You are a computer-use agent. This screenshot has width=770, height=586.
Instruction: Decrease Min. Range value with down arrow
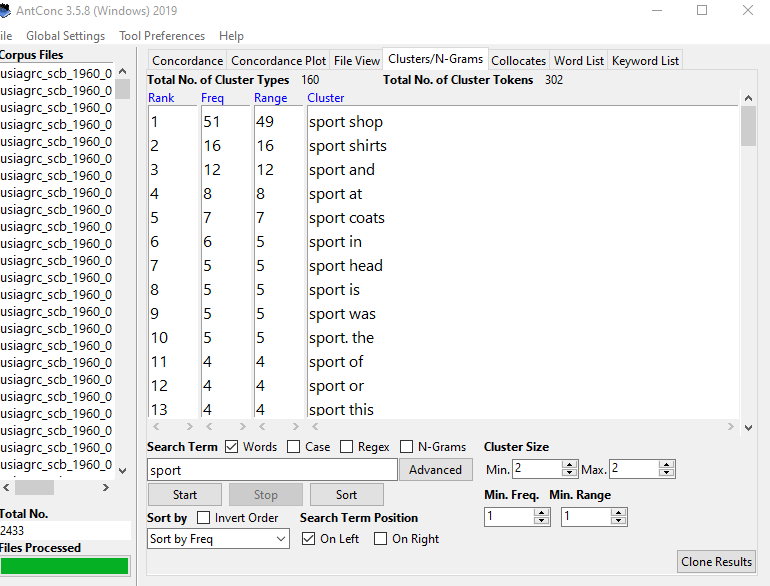click(619, 521)
